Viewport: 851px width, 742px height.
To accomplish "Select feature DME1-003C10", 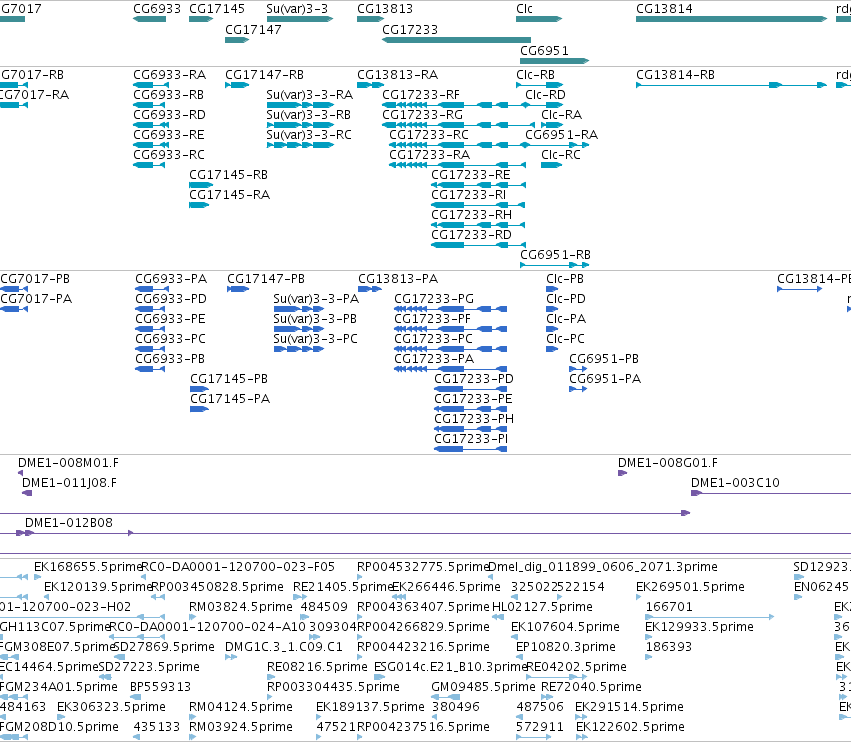I will pyautogui.click(x=735, y=483).
